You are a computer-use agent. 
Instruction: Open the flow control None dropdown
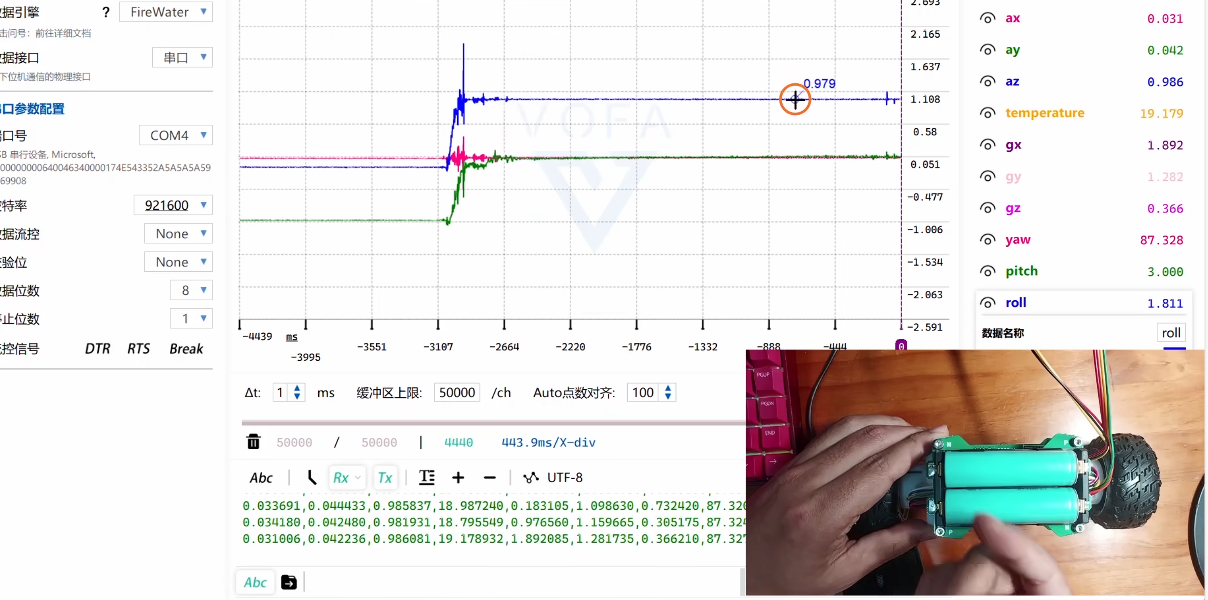coord(179,233)
